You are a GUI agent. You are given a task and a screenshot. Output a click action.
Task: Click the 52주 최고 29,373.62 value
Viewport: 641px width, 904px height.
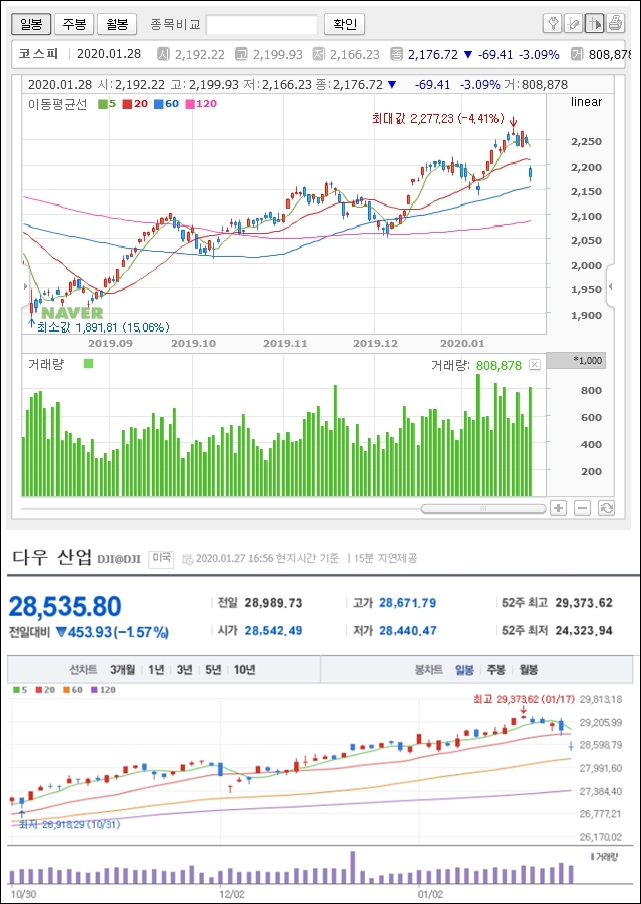coord(584,603)
